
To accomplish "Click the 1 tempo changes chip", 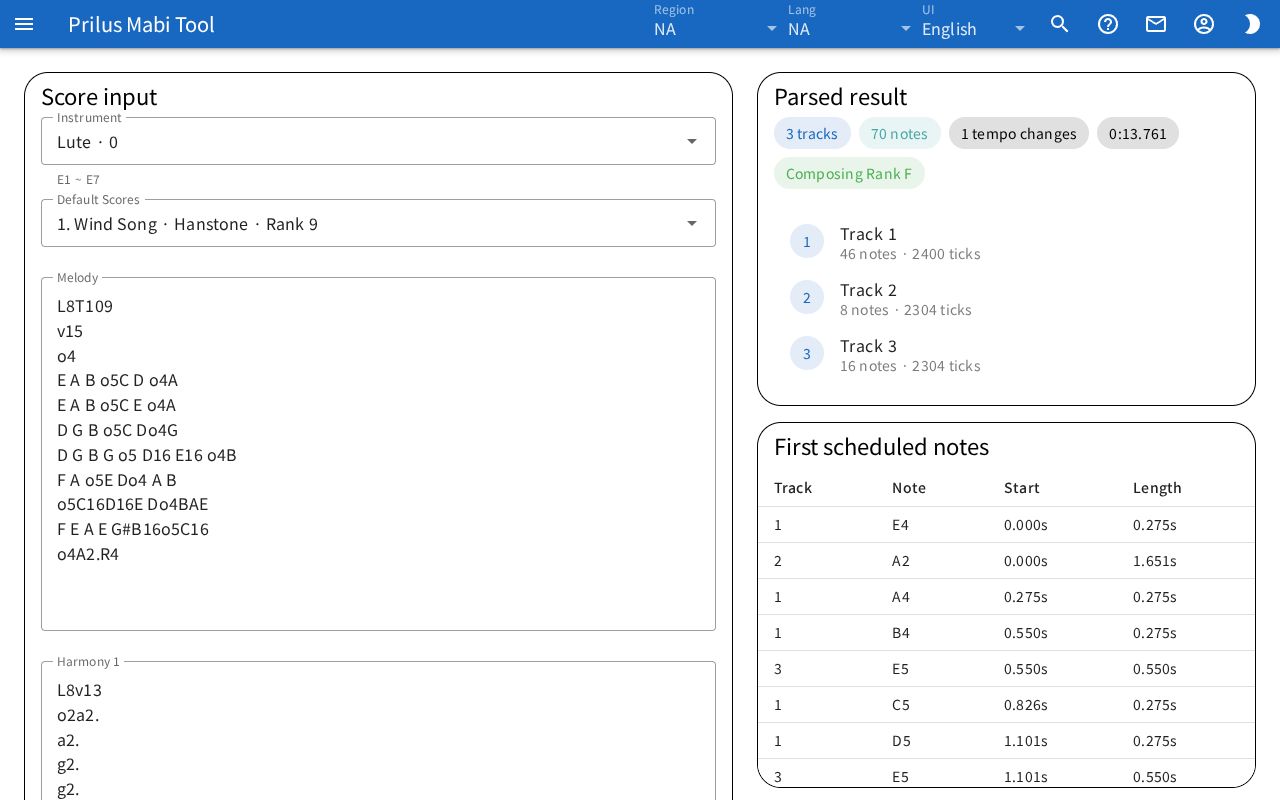I will 1019,133.
